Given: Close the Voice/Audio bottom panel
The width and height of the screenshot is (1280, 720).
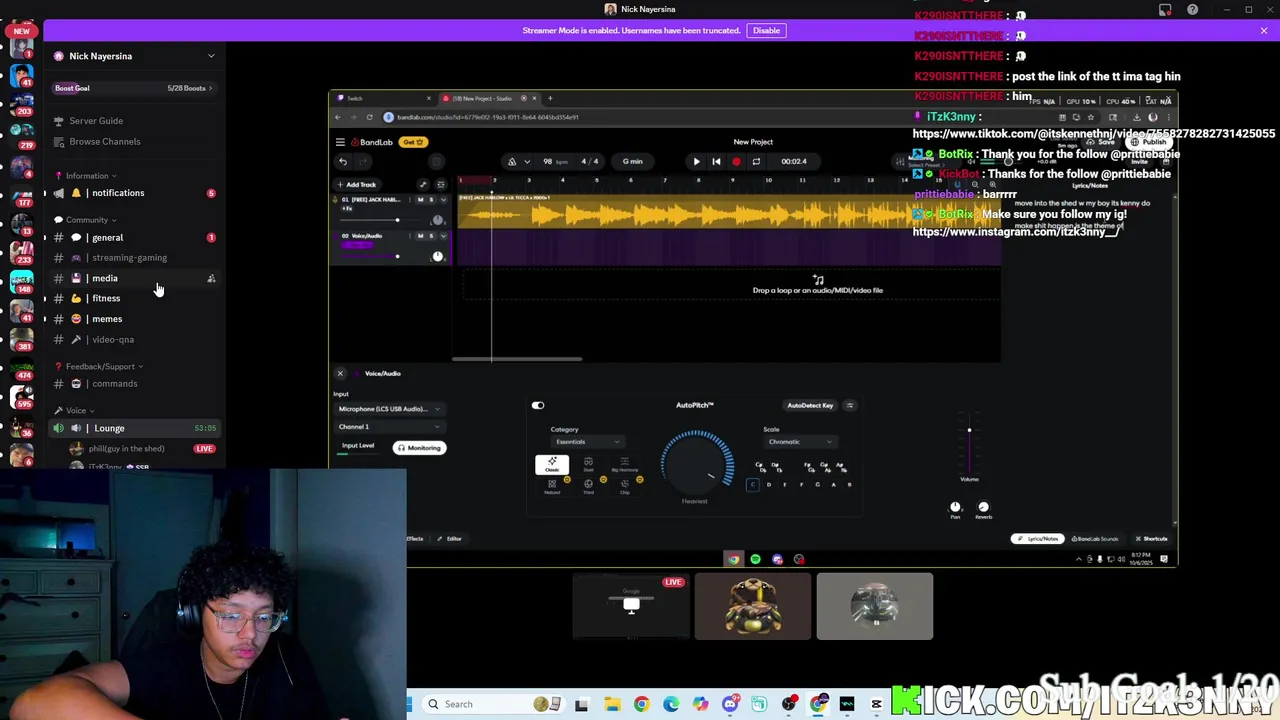Looking at the screenshot, I should tap(340, 373).
